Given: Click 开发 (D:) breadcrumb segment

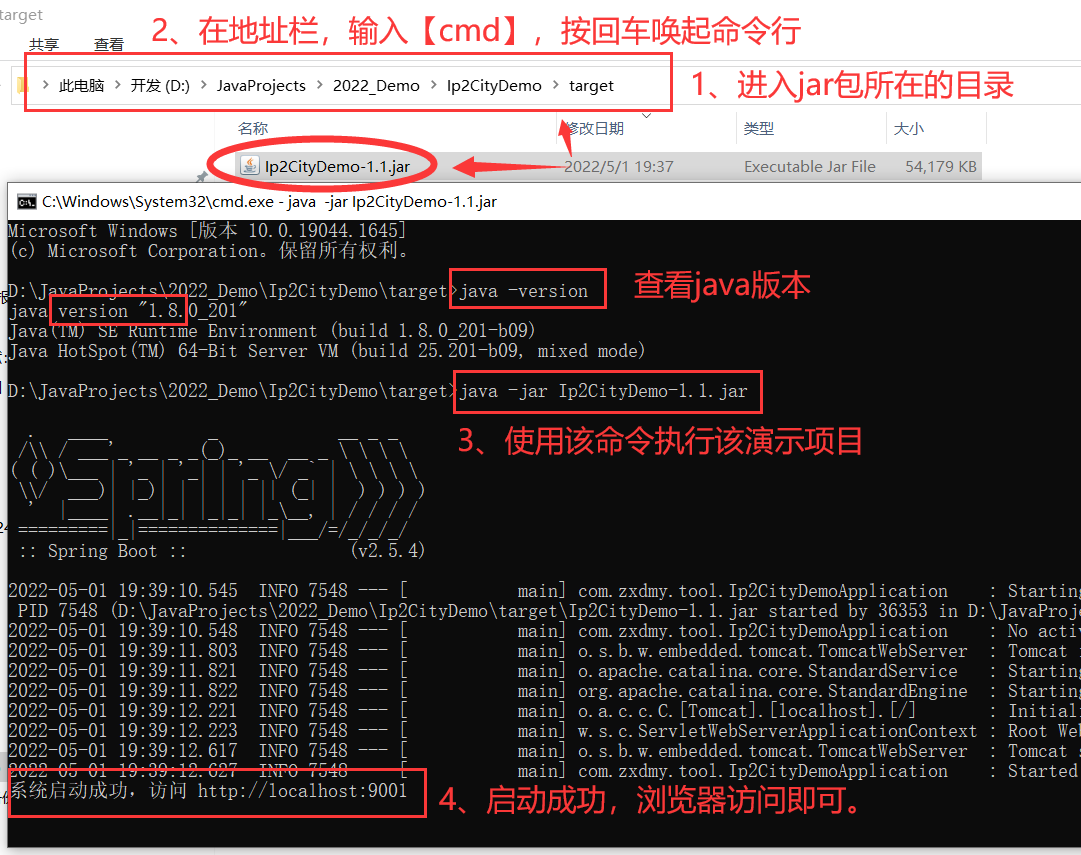Looking at the screenshot, I should coord(160,86).
